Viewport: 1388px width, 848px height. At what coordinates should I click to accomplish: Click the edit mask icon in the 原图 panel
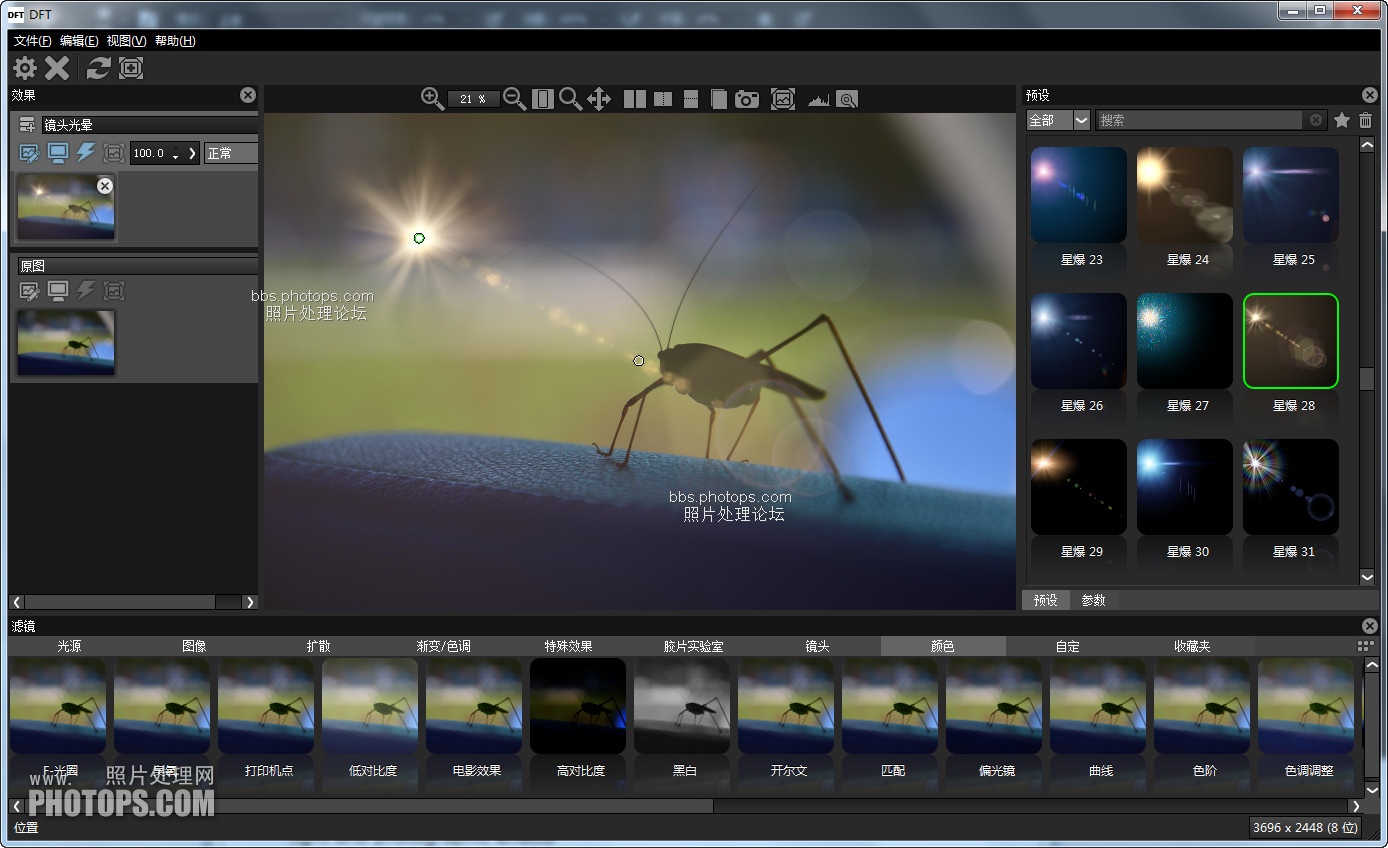pyautogui.click(x=30, y=291)
